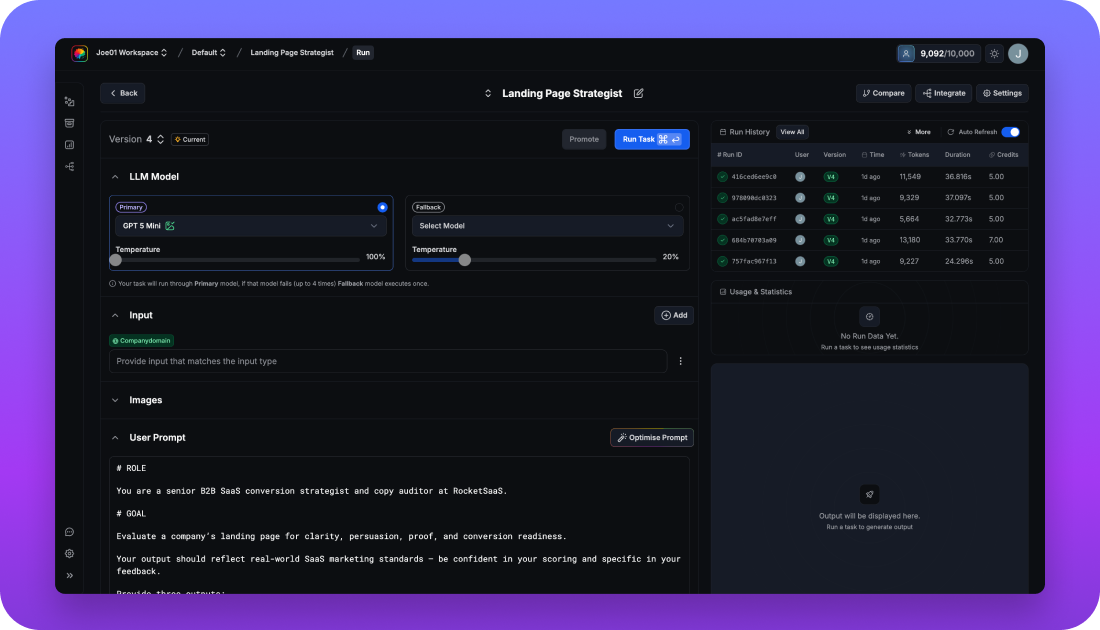Click the edit pencil icon beside Landing Page Strategist
The height and width of the screenshot is (630, 1100).
(639, 93)
